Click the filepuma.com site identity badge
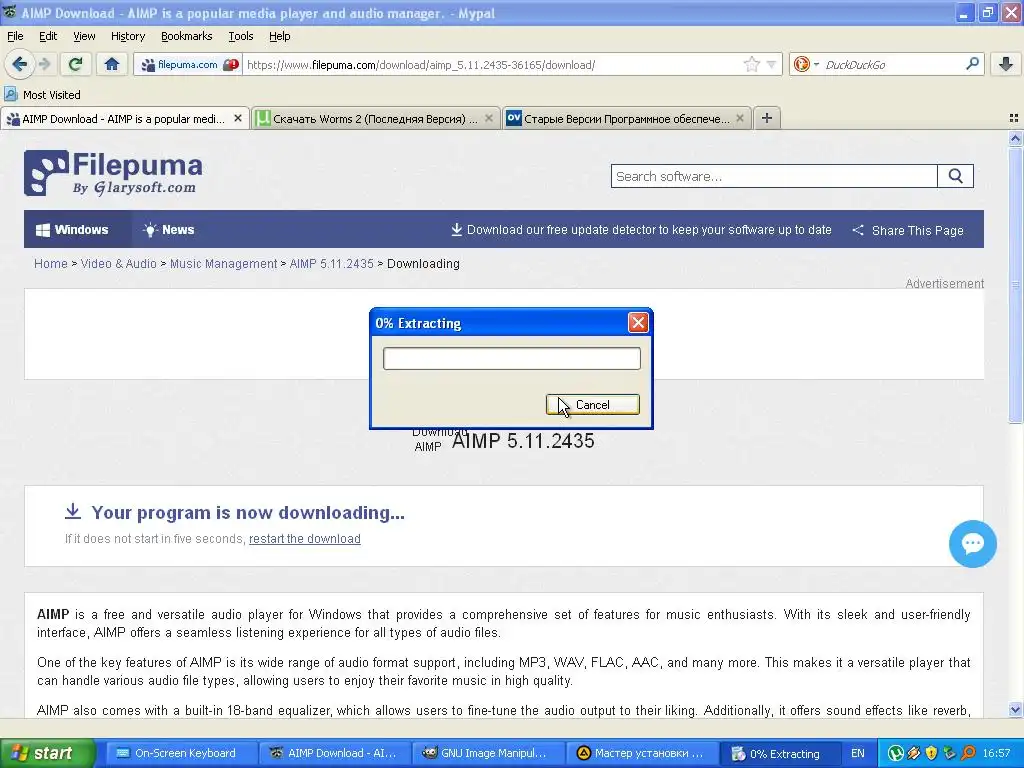Image resolution: width=1024 pixels, height=768 pixels. tap(189, 65)
